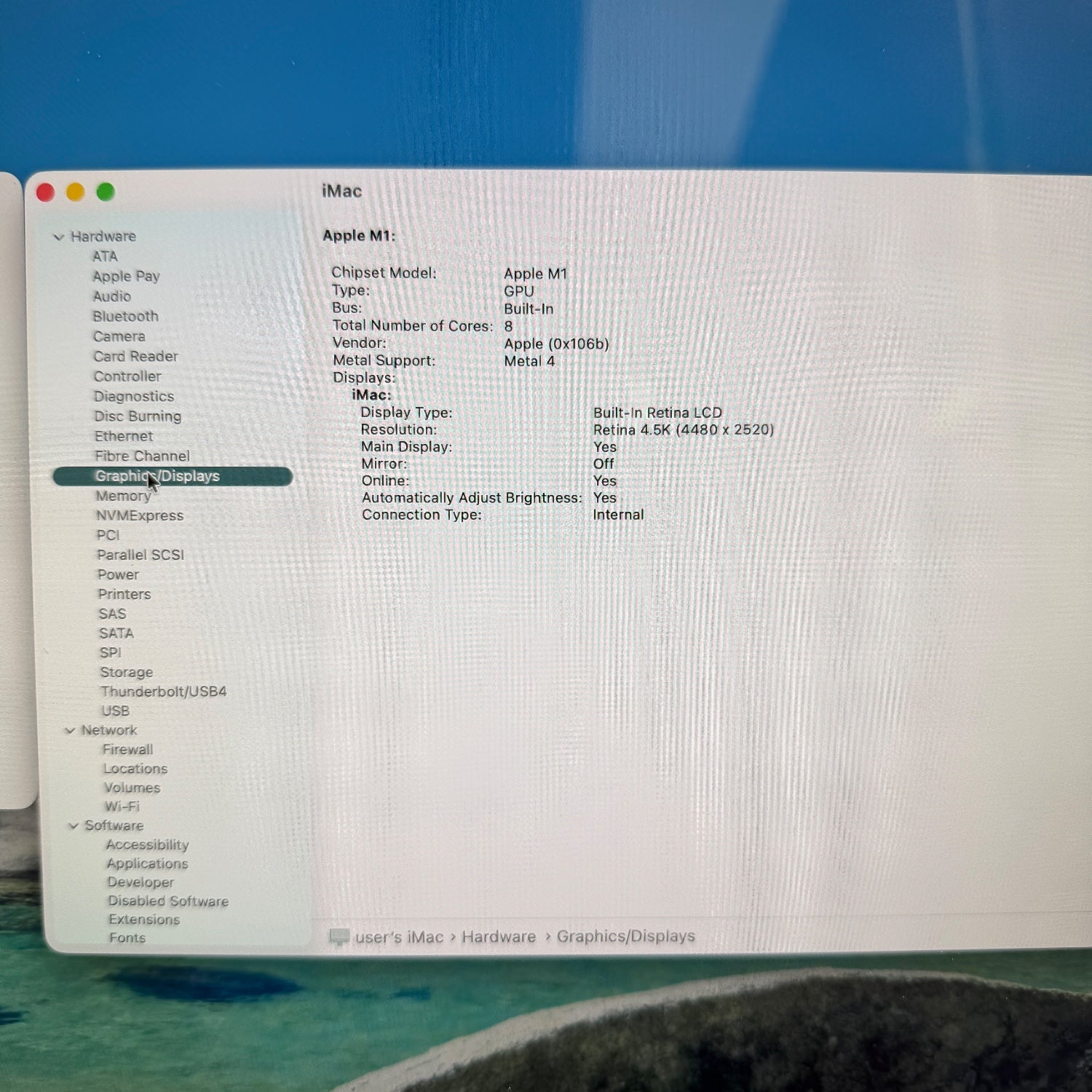Open the Bluetooth hardware entry
This screenshot has width=1092, height=1092.
(125, 316)
